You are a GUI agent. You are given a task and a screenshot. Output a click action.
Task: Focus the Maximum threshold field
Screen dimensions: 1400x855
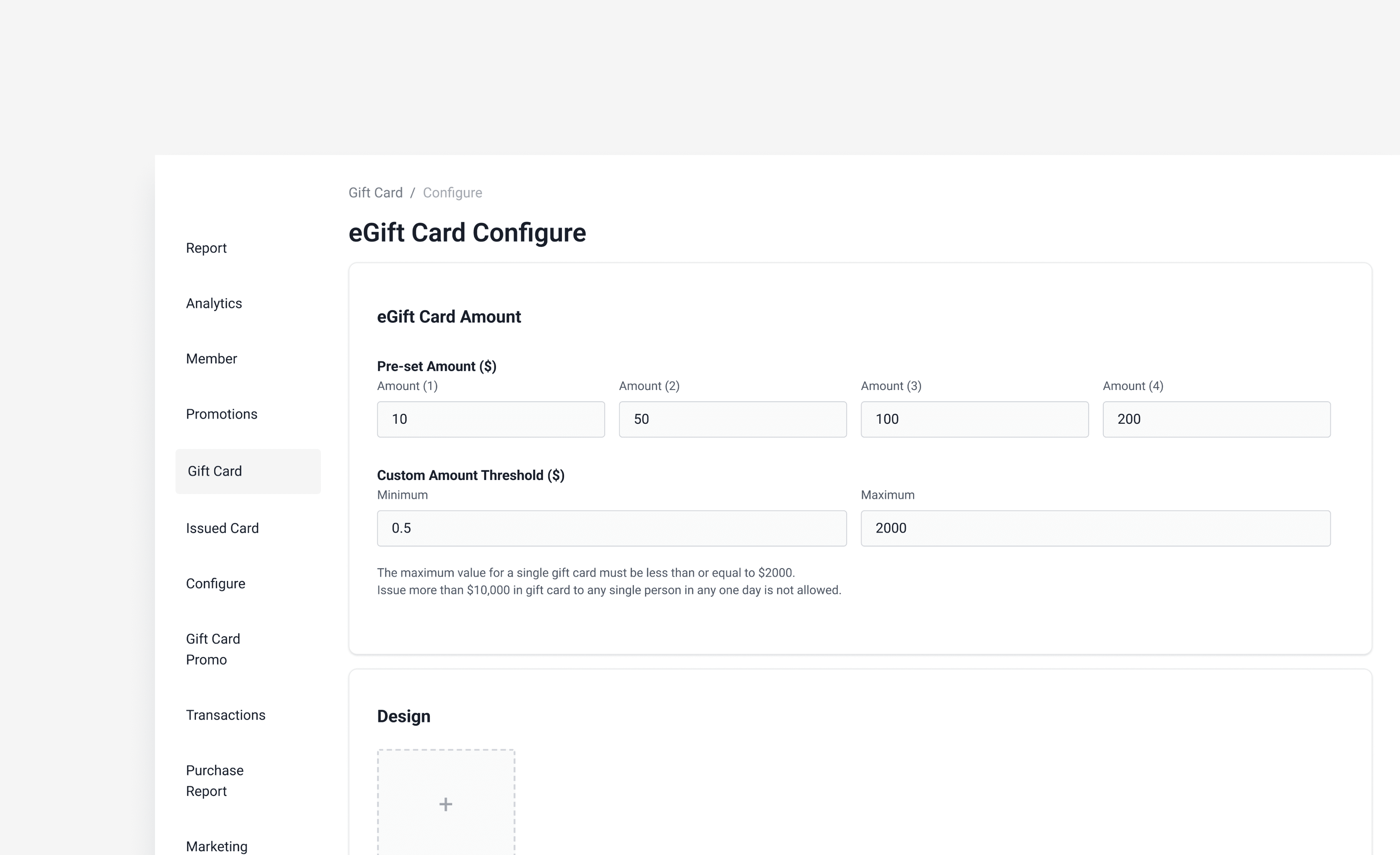[x=1095, y=528]
